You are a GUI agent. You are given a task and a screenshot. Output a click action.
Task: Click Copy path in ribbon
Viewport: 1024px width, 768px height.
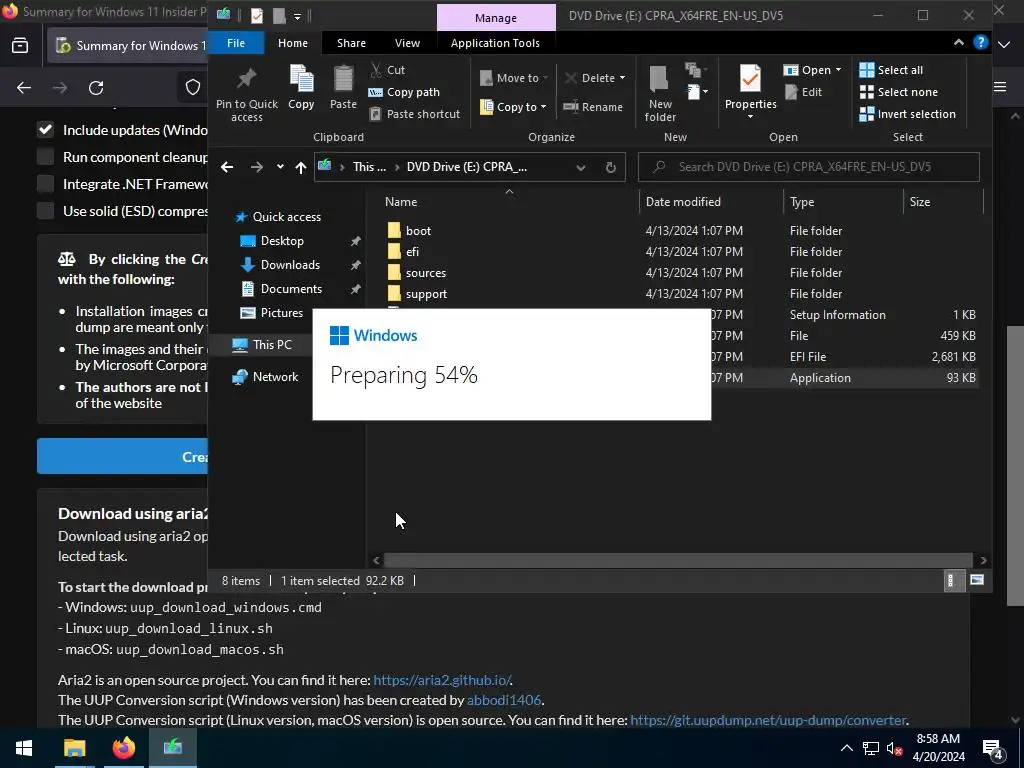click(404, 92)
